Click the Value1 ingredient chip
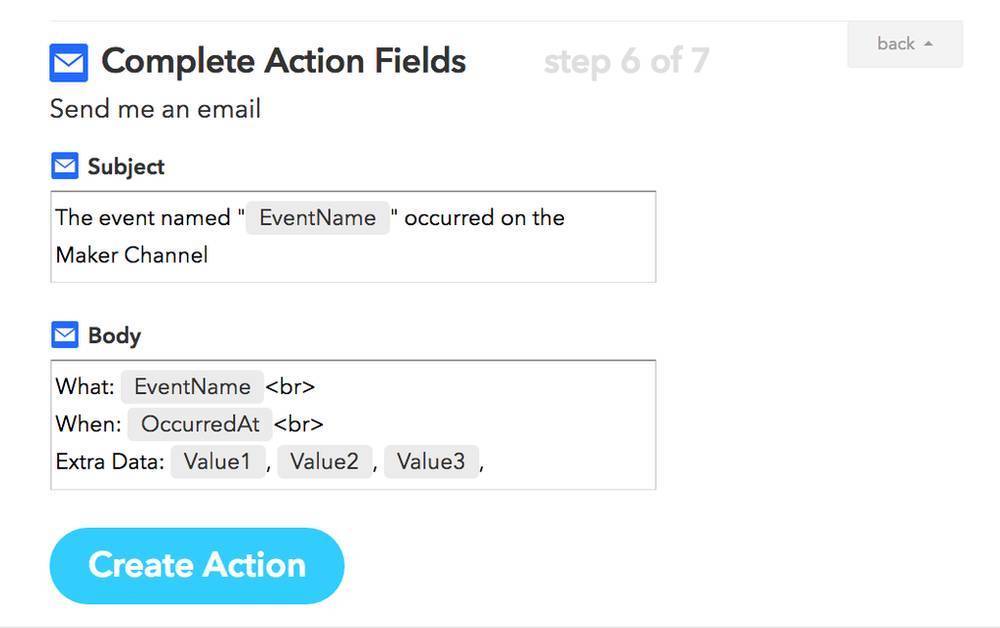1000x628 pixels. 217,462
